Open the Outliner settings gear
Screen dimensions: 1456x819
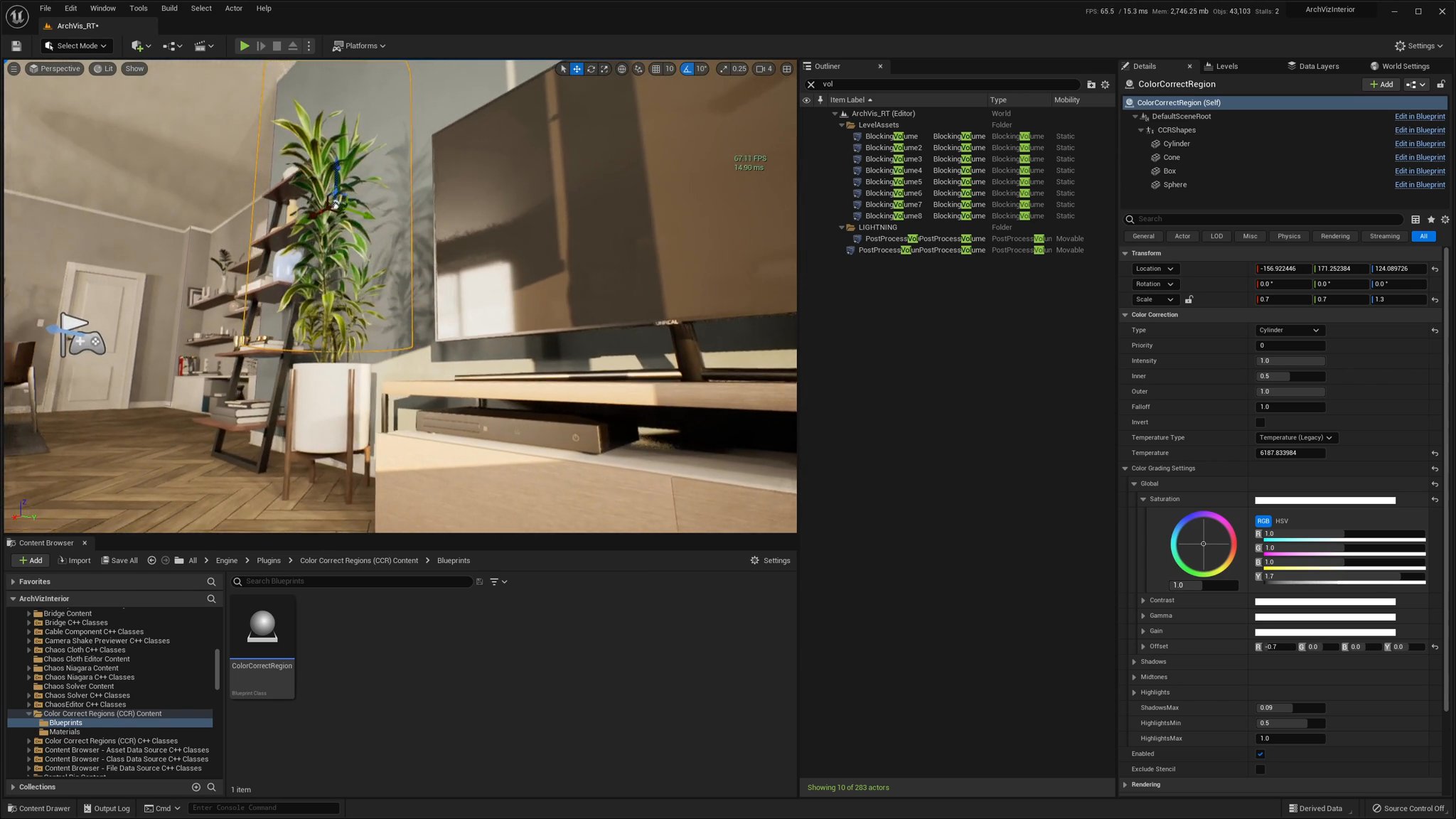pyautogui.click(x=1105, y=85)
